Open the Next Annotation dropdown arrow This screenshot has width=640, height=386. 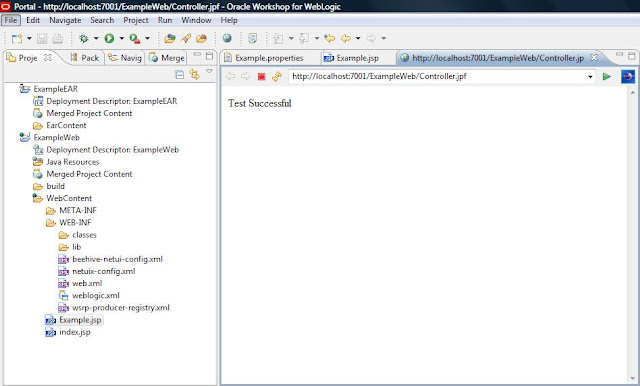tap(291, 38)
